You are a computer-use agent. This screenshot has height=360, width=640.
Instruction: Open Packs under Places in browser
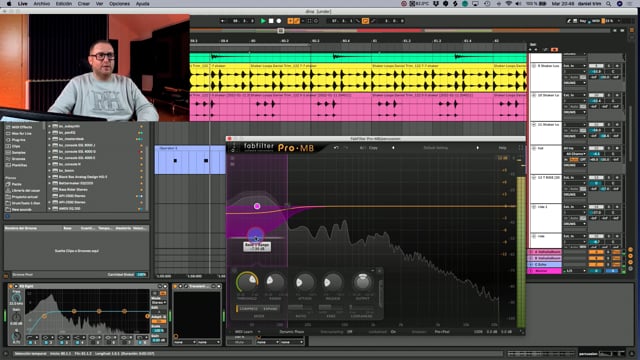pyautogui.click(x=17, y=184)
